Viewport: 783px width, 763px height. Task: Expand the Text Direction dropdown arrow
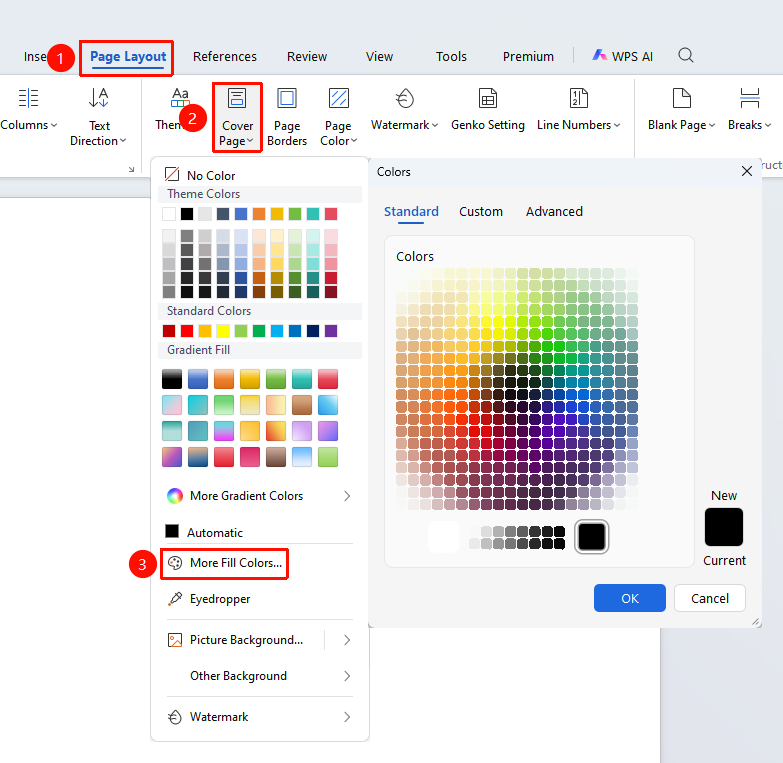pyautogui.click(x=123, y=141)
